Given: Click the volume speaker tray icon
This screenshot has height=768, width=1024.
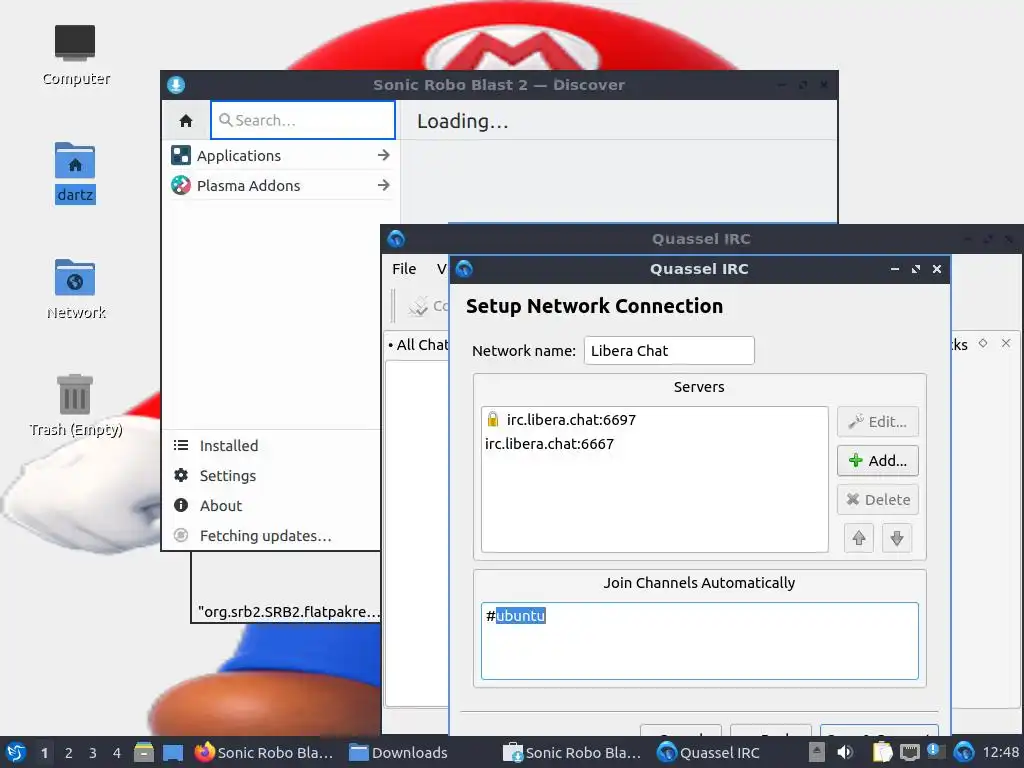Looking at the screenshot, I should [x=845, y=752].
